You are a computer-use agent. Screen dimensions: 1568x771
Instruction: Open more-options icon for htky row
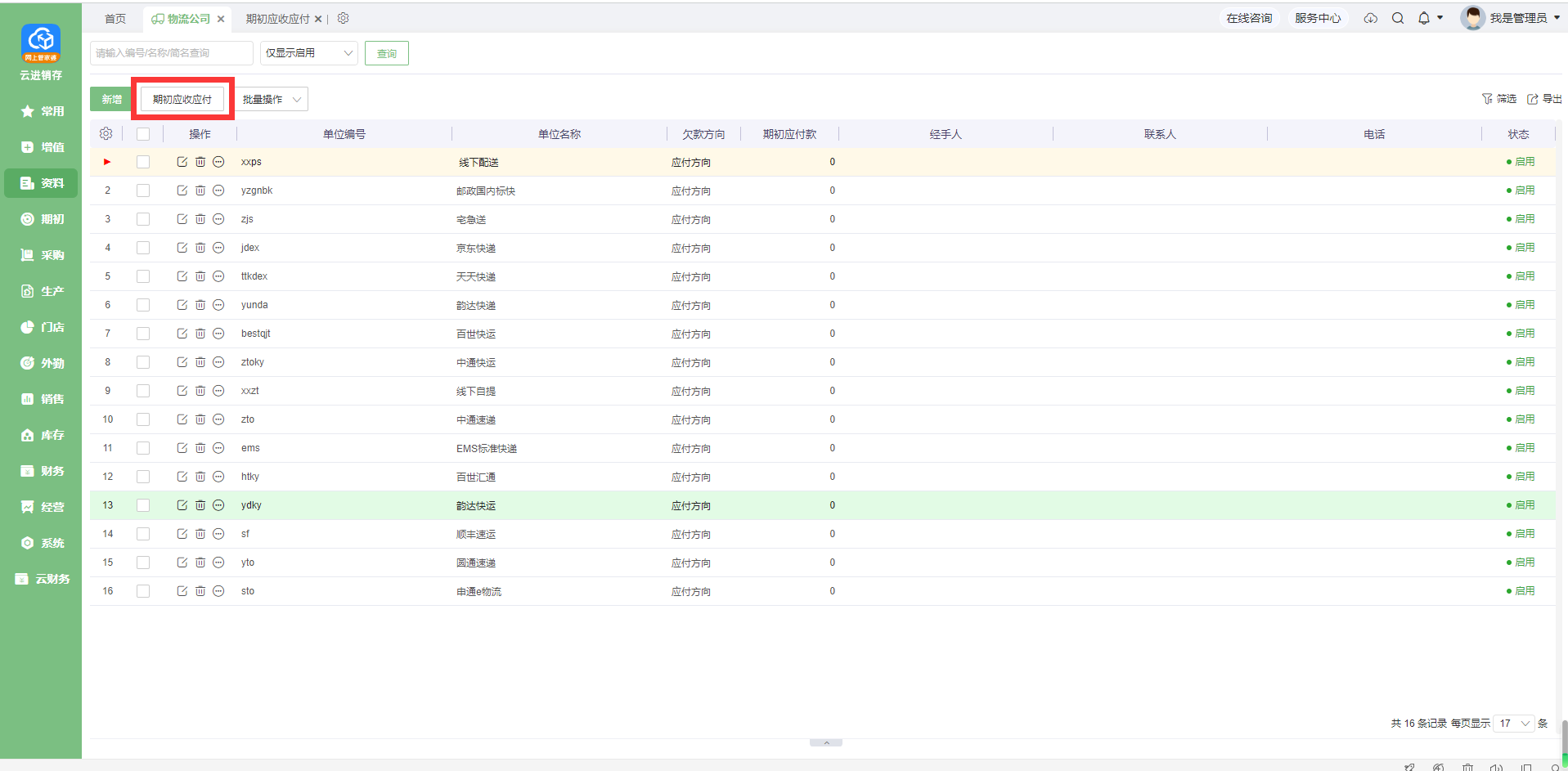pyautogui.click(x=218, y=477)
